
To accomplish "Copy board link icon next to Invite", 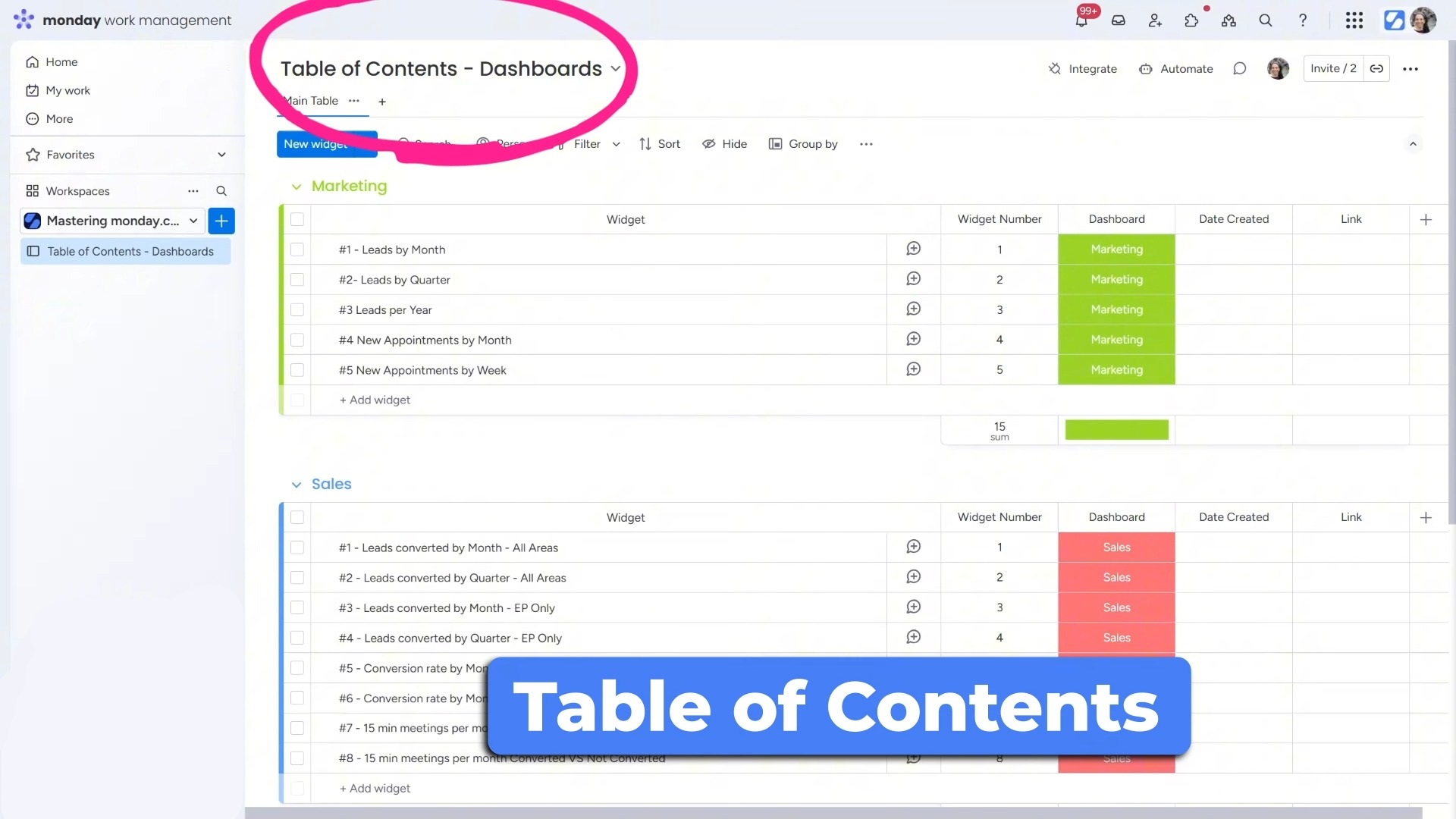I will (1376, 69).
